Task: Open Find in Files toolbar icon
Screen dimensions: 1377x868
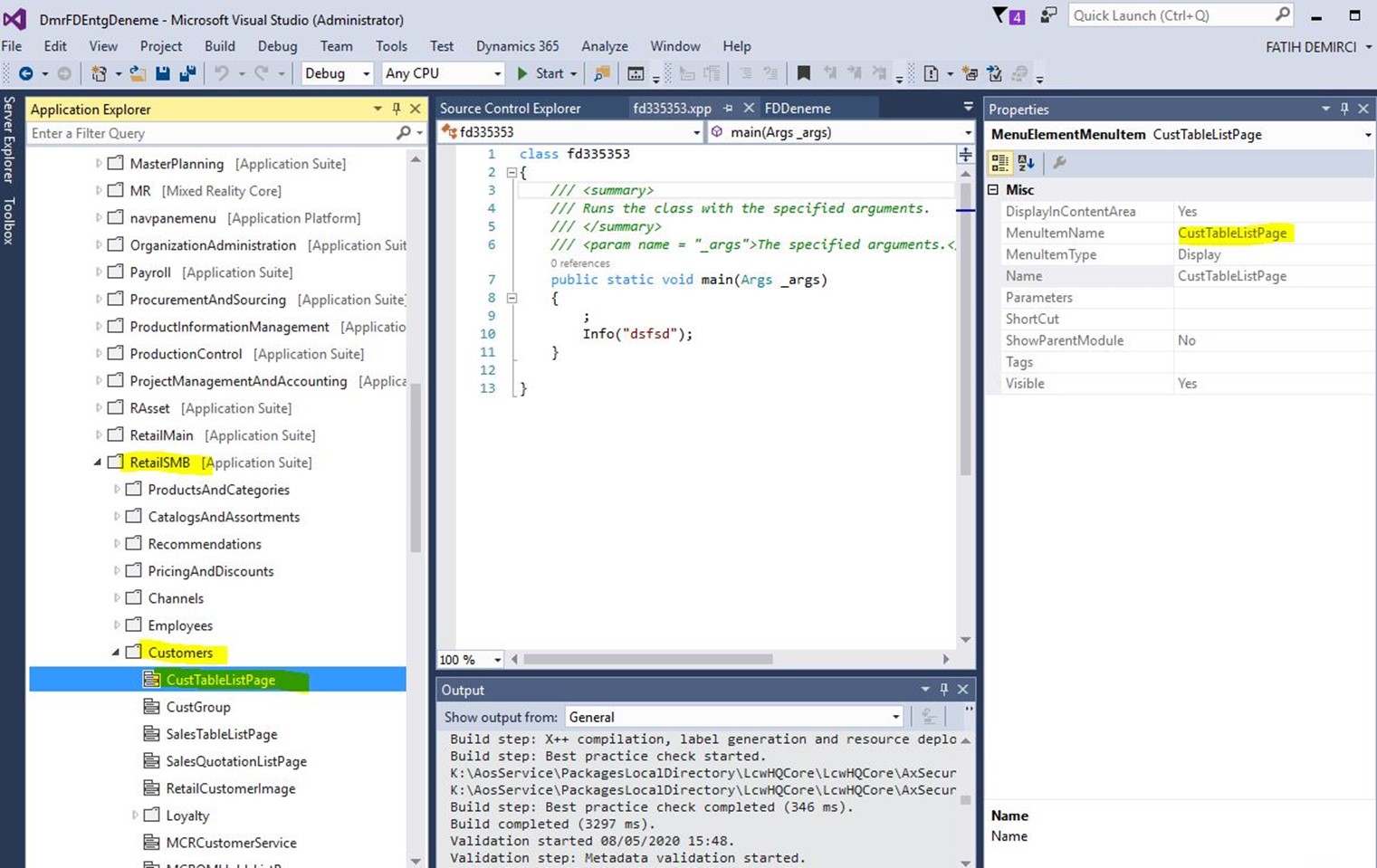Action: [x=601, y=73]
